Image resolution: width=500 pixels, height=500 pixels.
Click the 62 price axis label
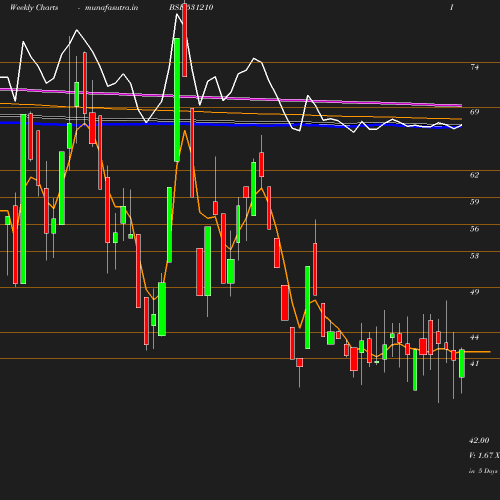[475, 175]
